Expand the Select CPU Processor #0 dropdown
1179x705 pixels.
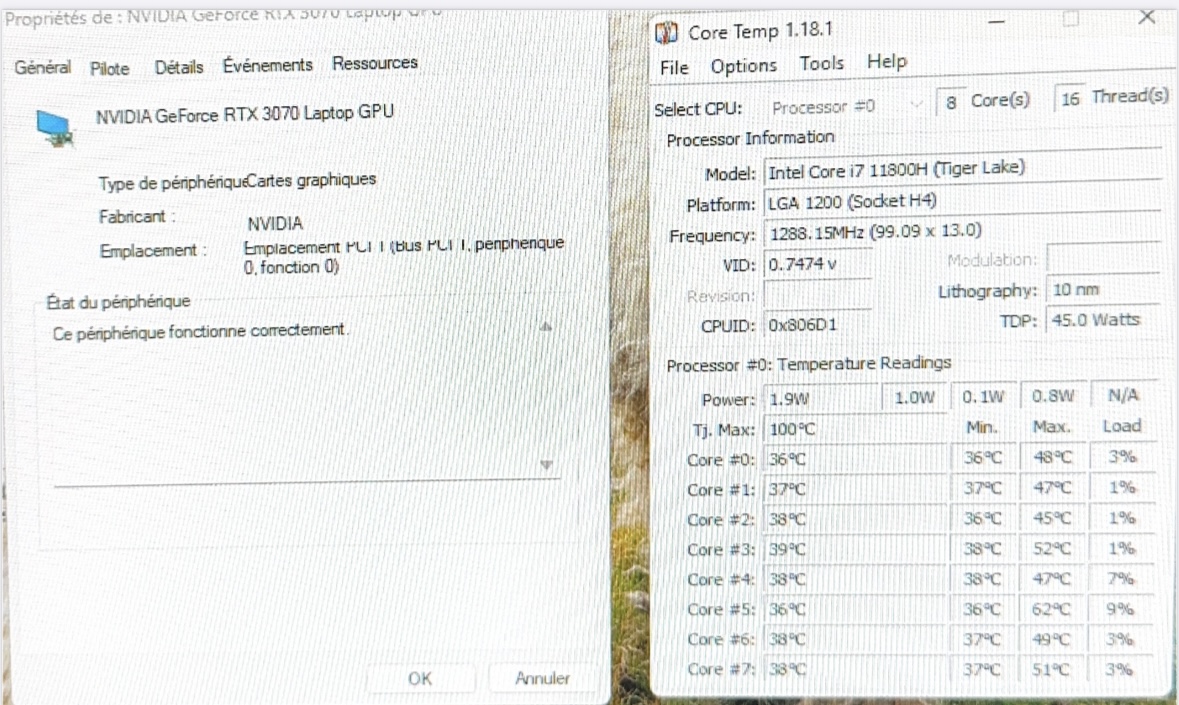[846, 106]
